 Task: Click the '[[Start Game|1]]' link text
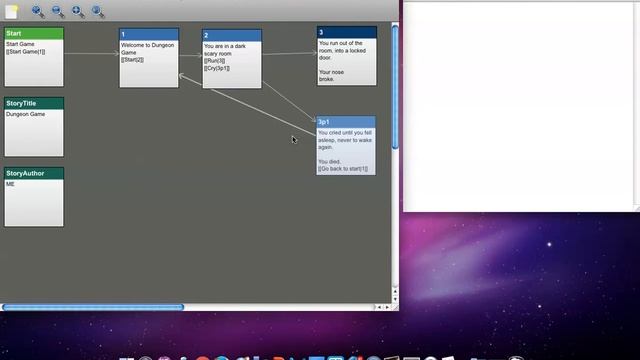pos(25,51)
